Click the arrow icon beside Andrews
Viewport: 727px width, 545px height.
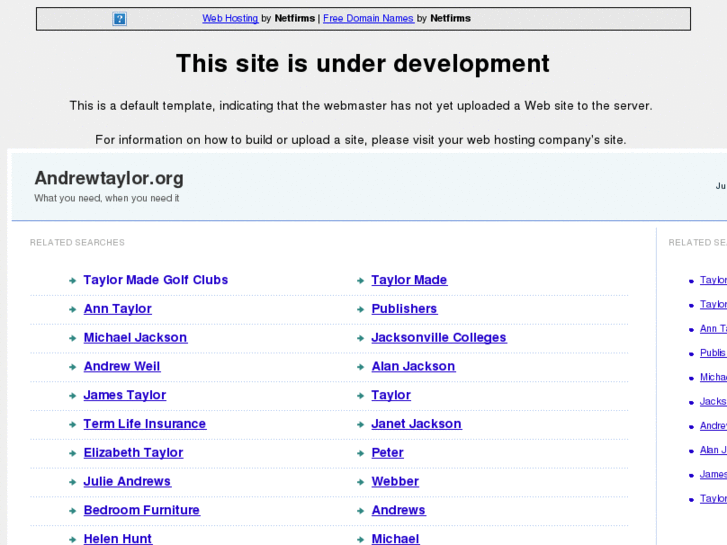(360, 511)
